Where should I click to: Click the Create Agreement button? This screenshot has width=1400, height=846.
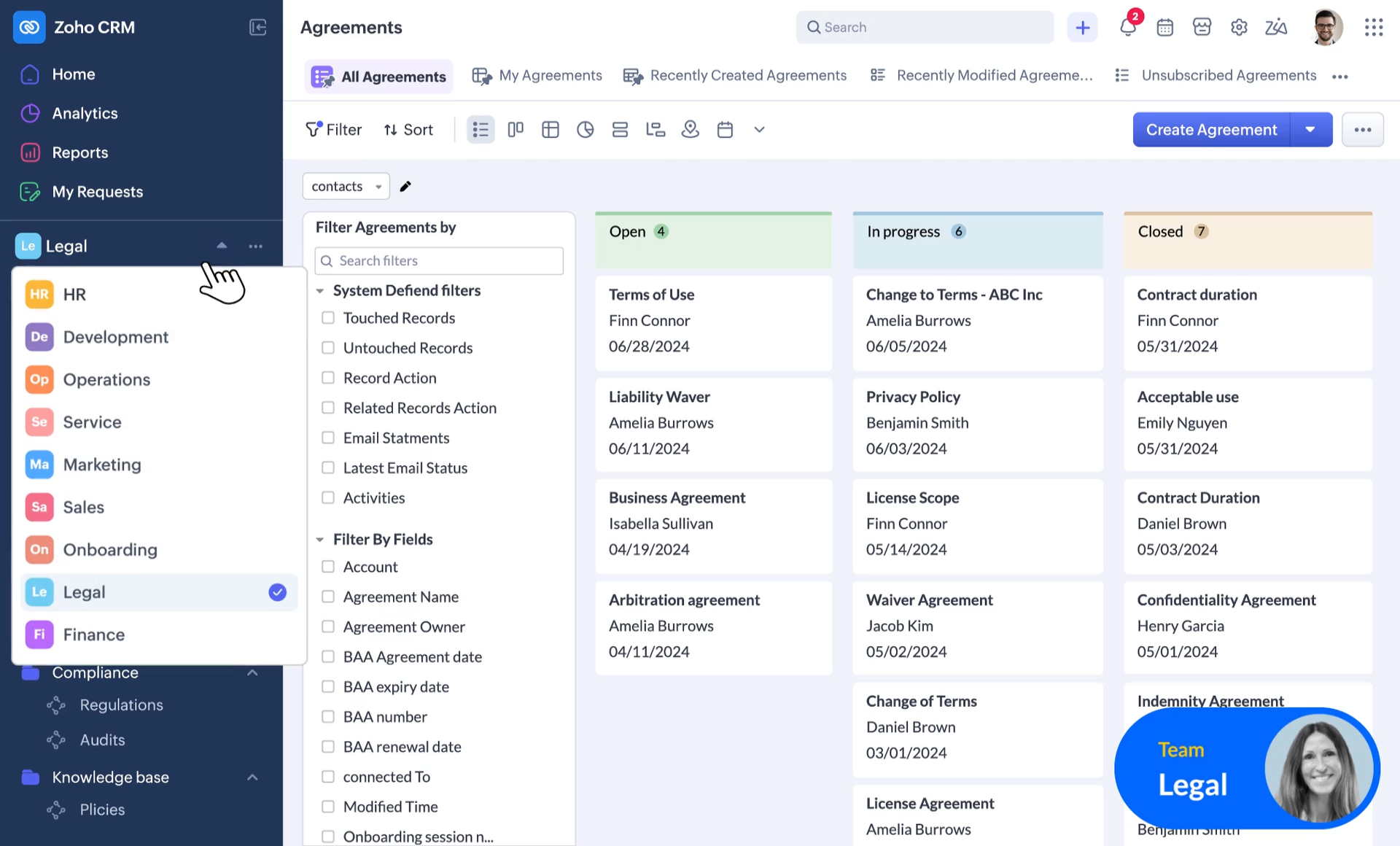(1211, 130)
